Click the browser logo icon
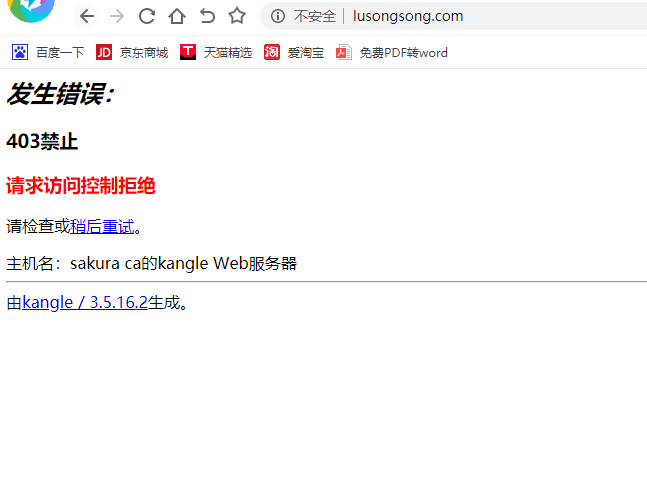 coord(31,9)
